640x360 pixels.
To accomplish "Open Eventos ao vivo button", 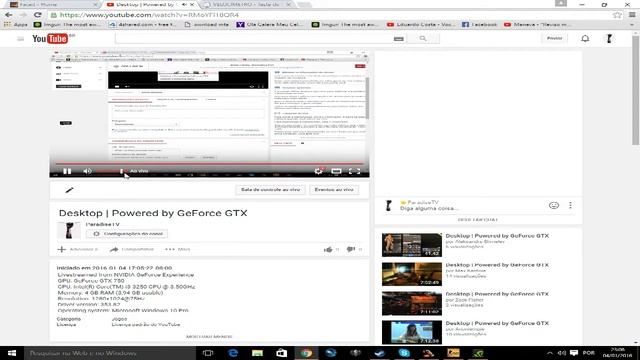I will point(334,190).
